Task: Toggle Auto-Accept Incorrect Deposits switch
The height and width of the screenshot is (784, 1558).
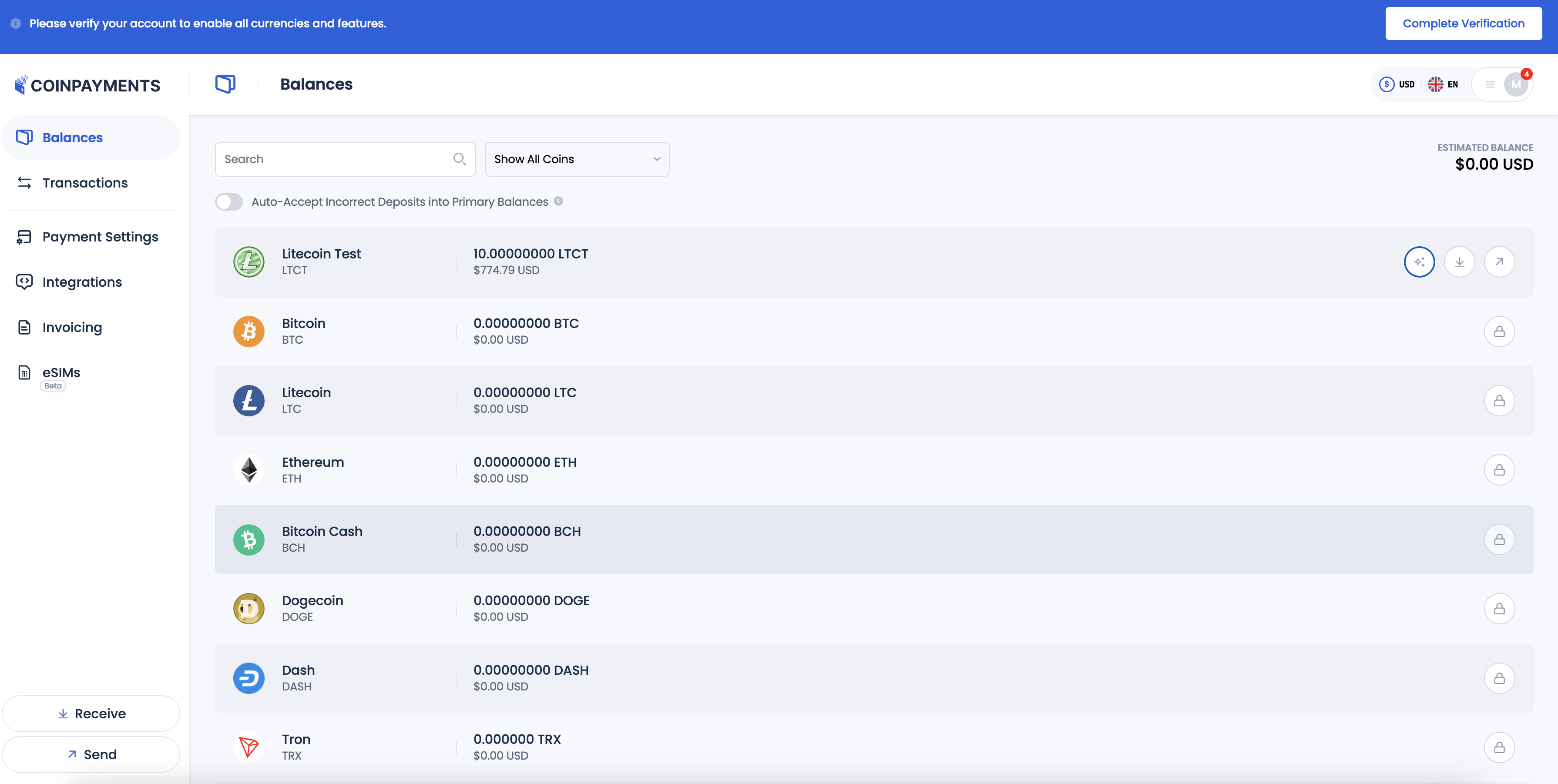Action: pyautogui.click(x=229, y=202)
